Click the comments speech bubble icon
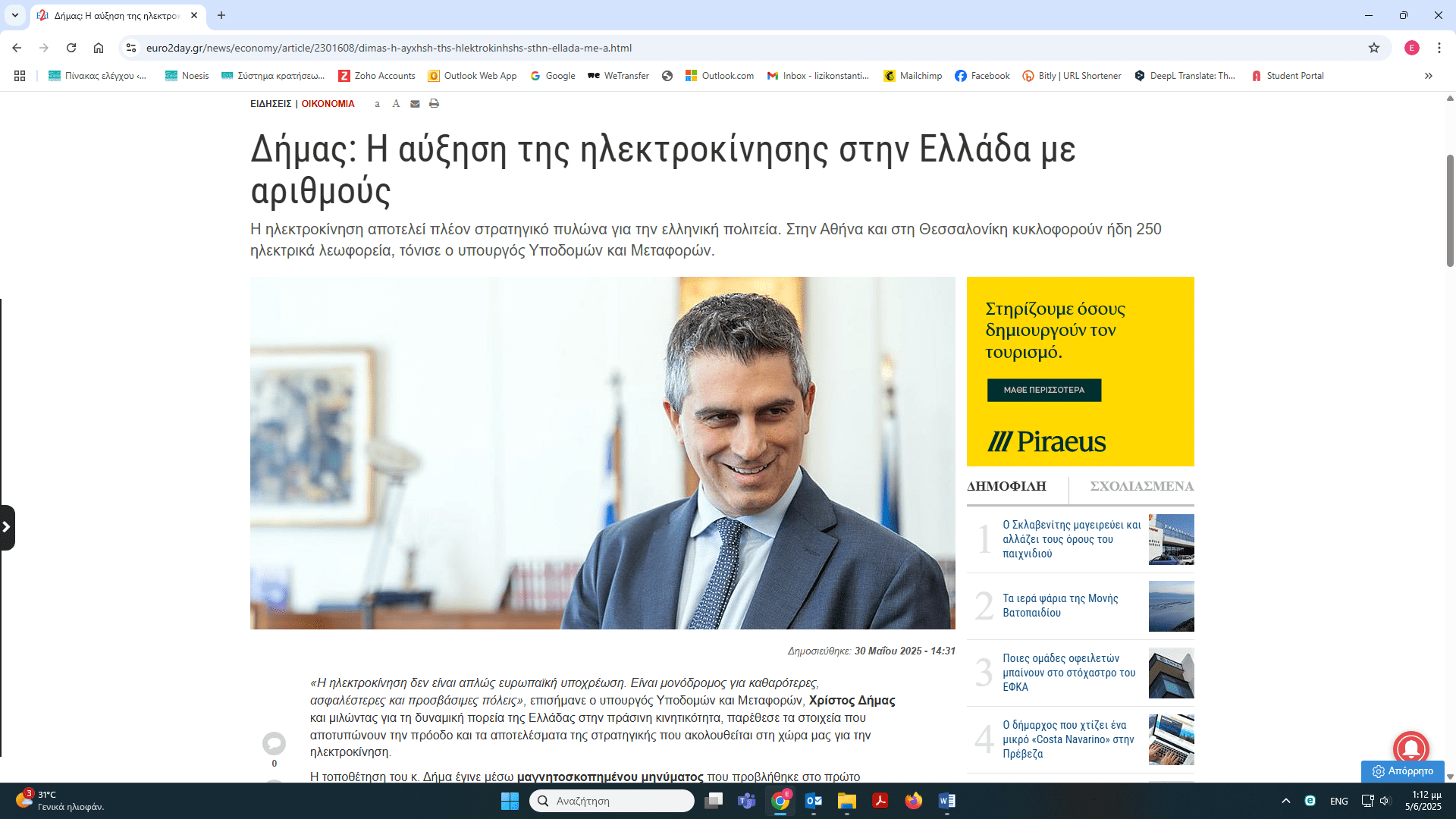This screenshot has width=1456, height=819. pyautogui.click(x=274, y=742)
